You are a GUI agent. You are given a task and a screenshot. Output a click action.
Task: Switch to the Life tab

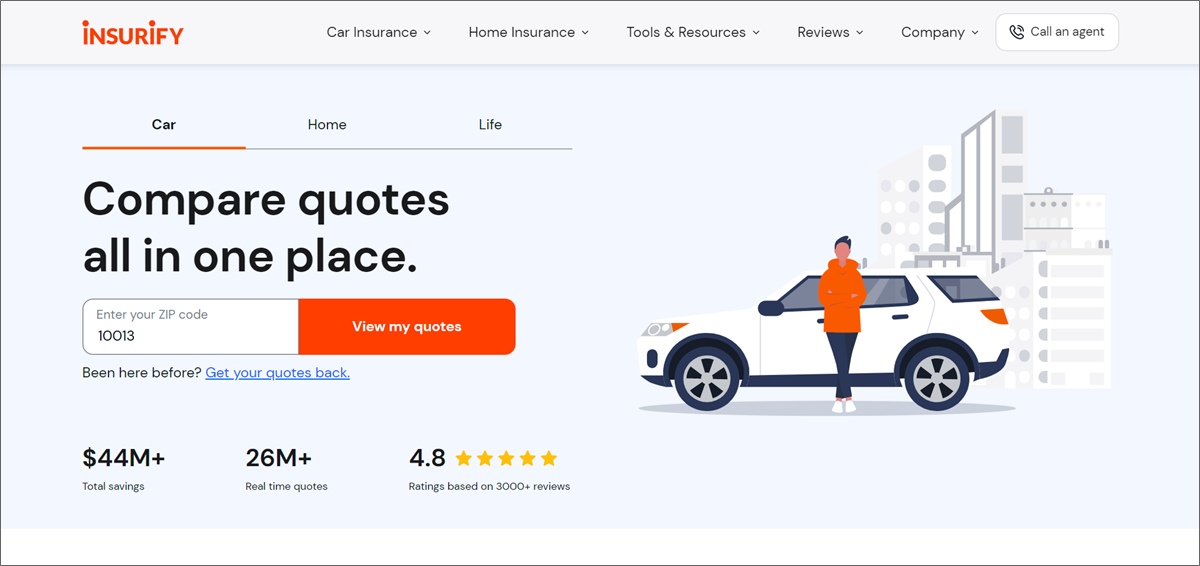pos(490,125)
